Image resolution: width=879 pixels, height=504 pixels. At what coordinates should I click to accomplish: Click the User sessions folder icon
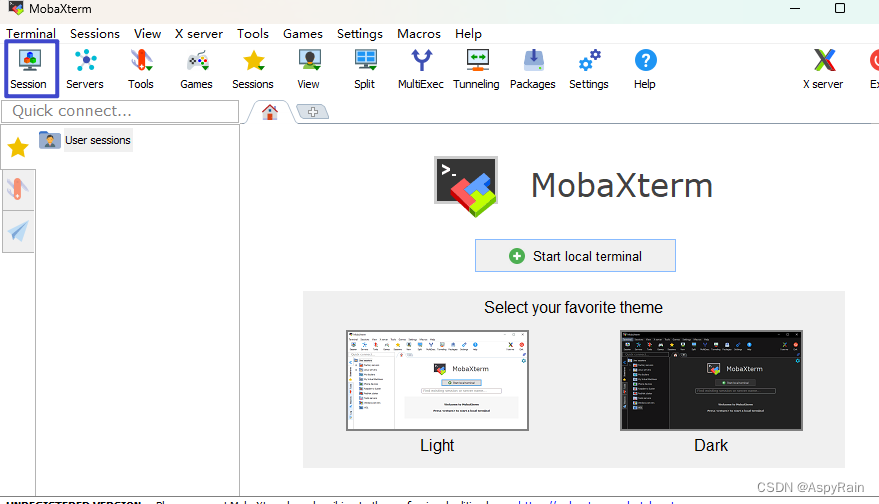tap(49, 140)
